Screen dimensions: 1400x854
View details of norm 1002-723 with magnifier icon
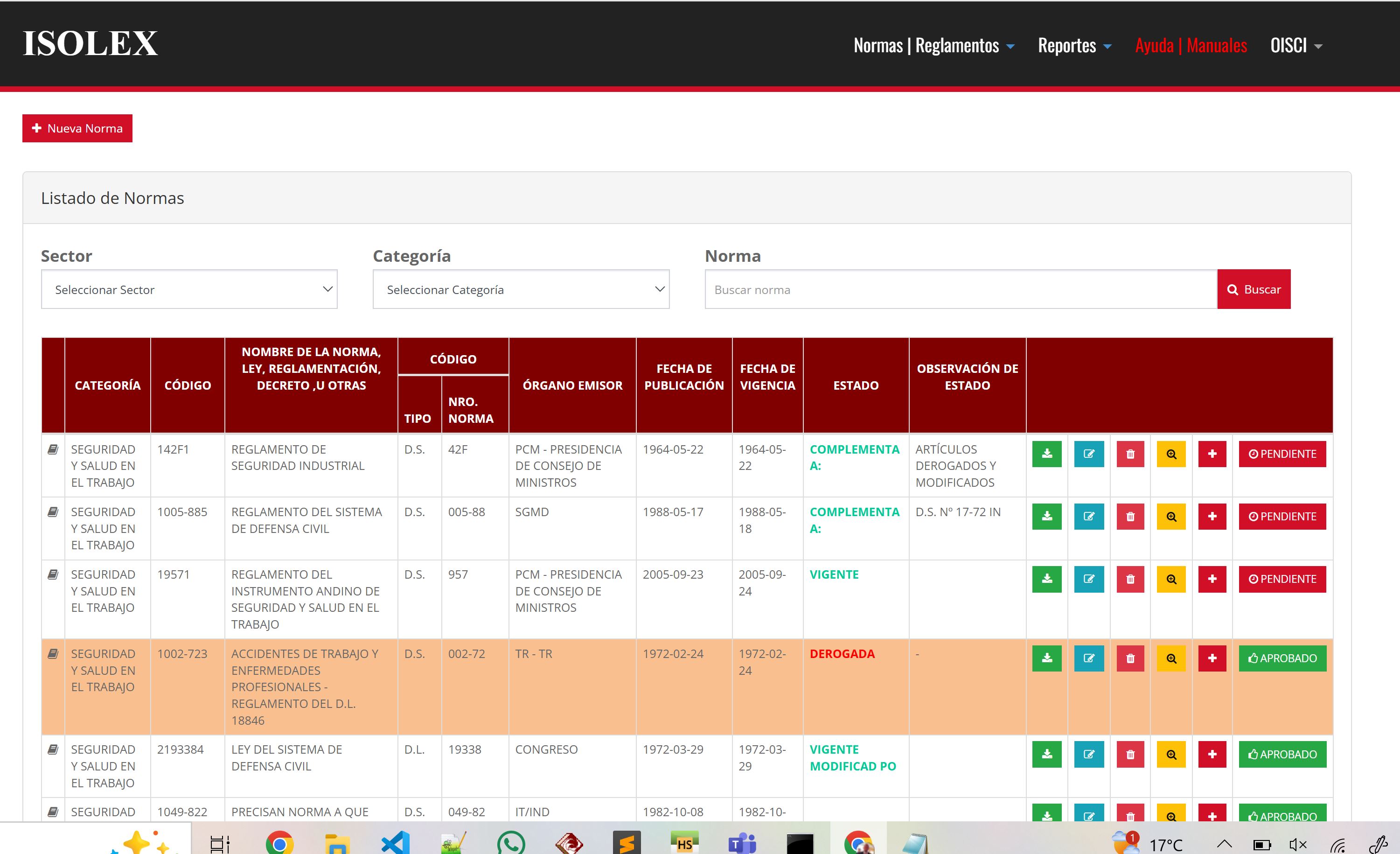pos(1171,658)
